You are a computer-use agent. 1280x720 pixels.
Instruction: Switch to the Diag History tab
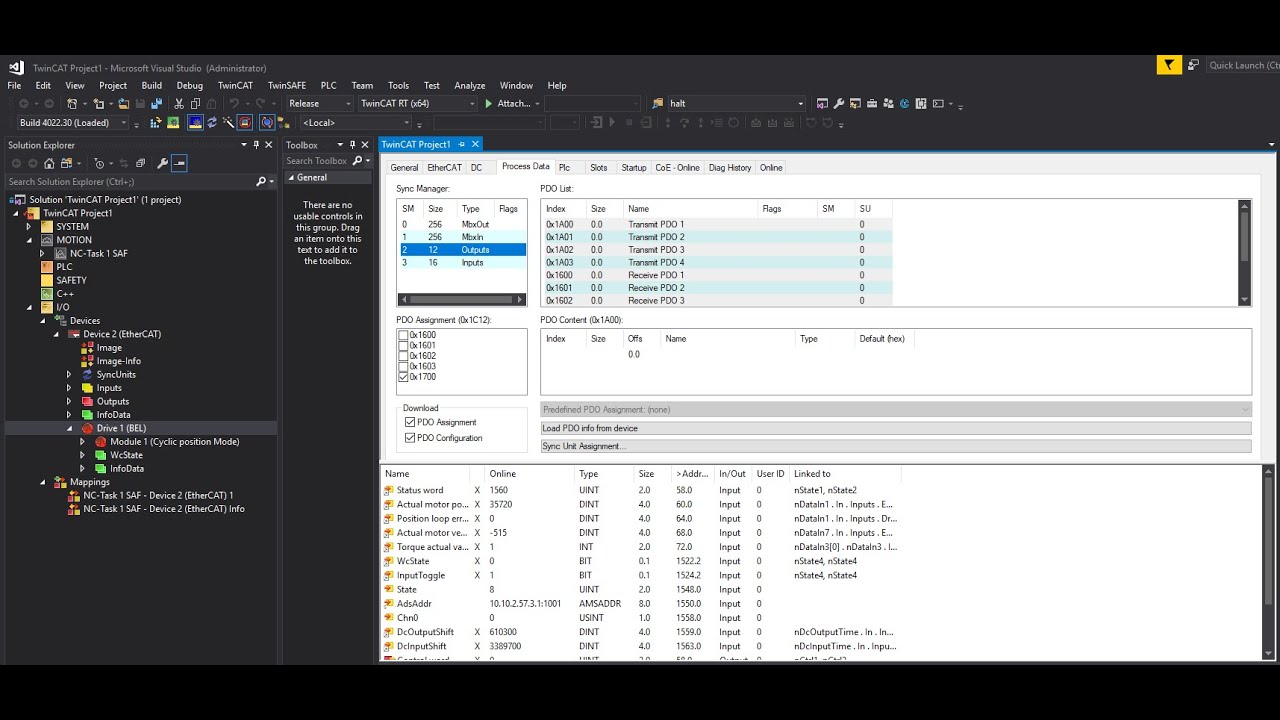730,167
